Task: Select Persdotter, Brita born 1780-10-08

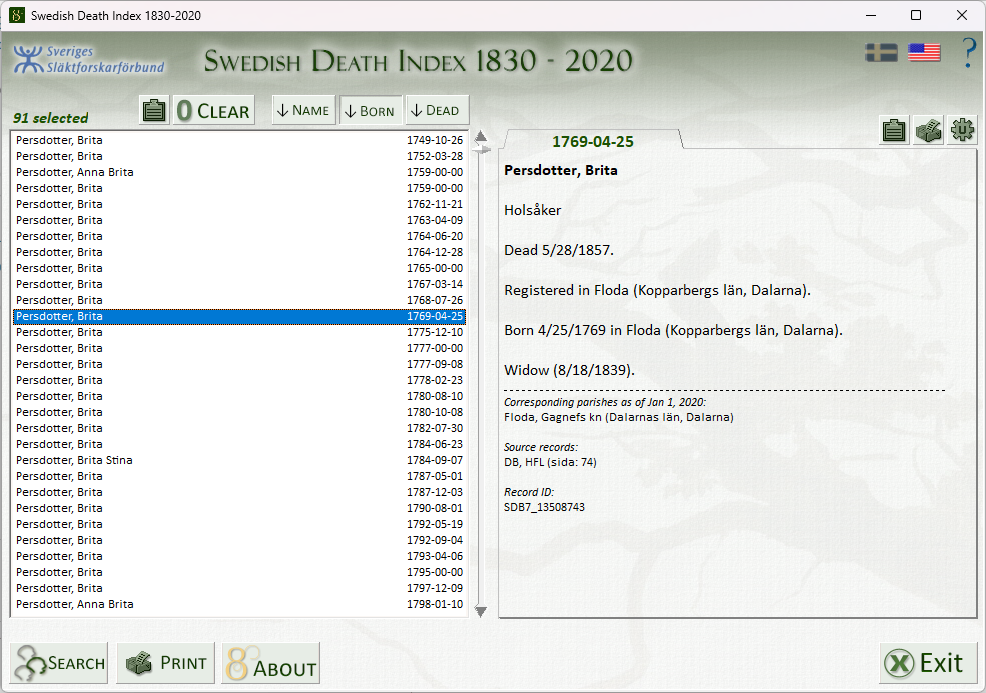Action: click(x=240, y=413)
